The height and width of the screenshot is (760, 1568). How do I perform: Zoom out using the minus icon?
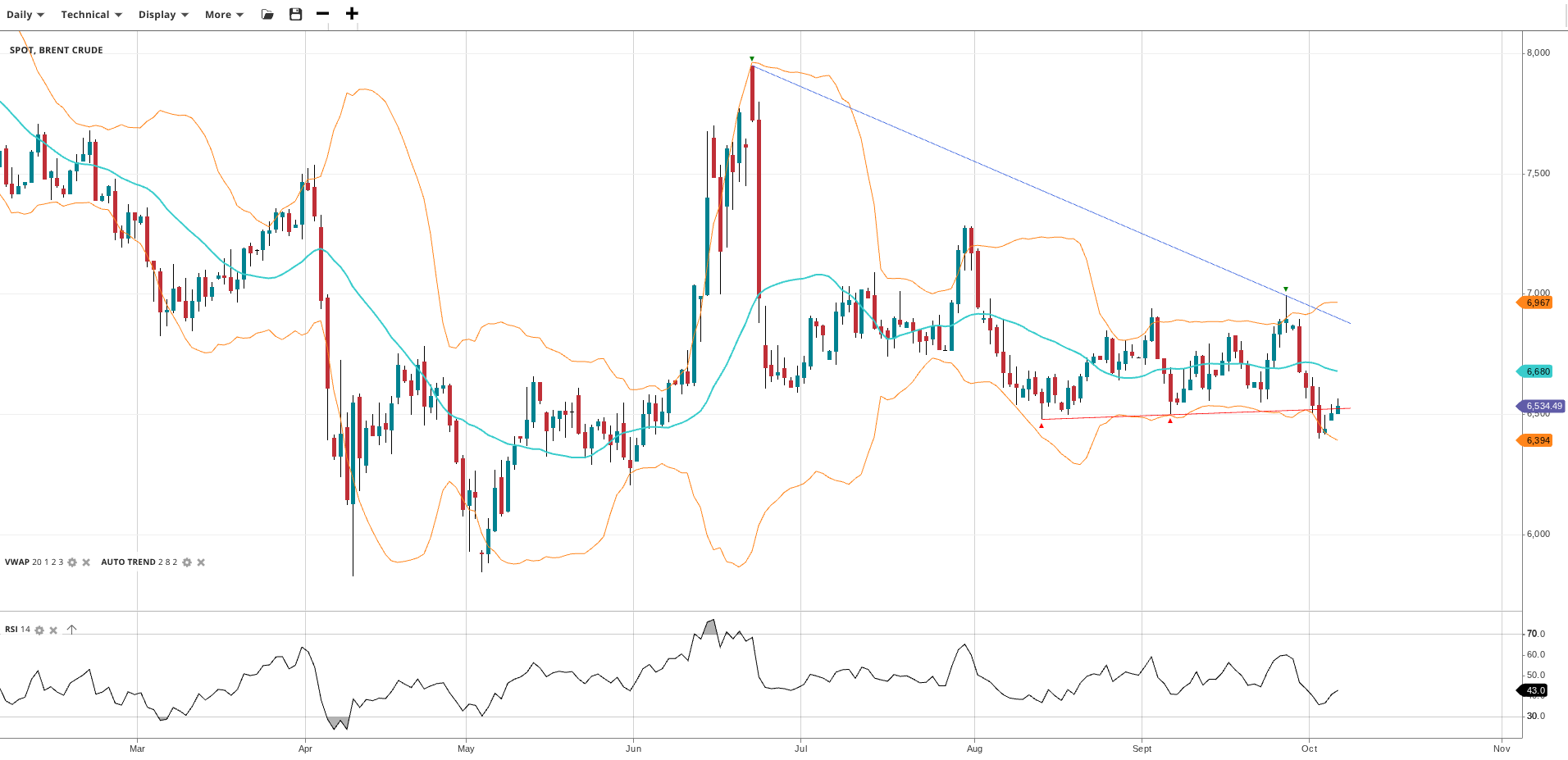pyautogui.click(x=323, y=14)
